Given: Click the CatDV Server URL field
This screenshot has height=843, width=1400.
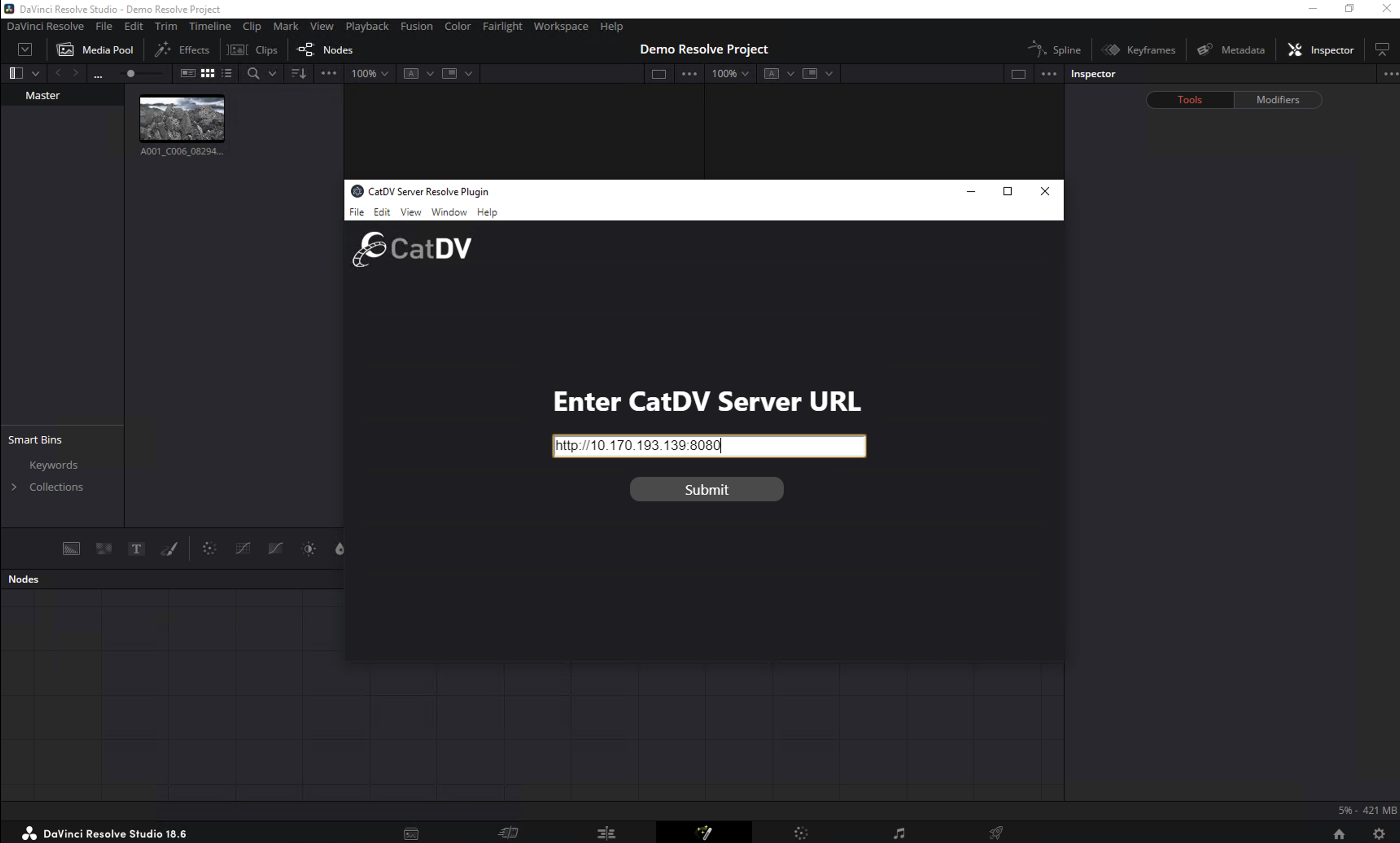Looking at the screenshot, I should click(709, 446).
